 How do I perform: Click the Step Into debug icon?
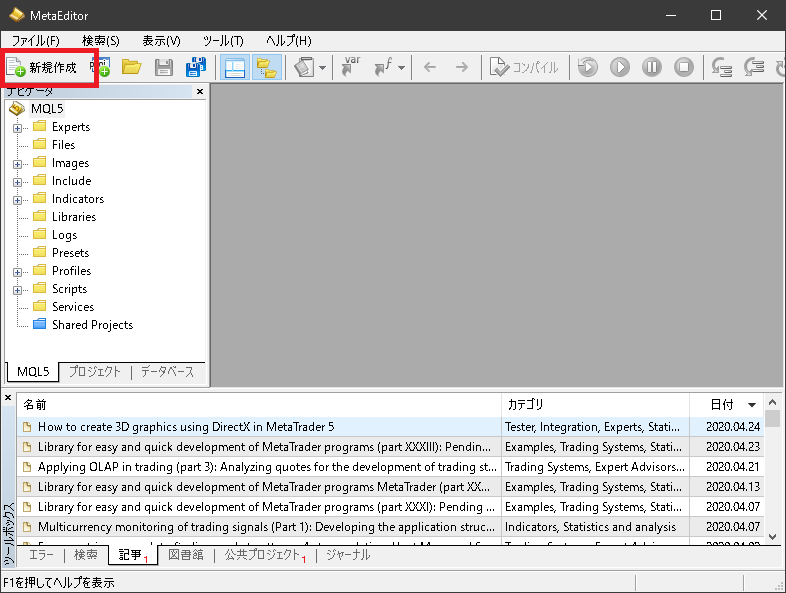tap(722, 67)
